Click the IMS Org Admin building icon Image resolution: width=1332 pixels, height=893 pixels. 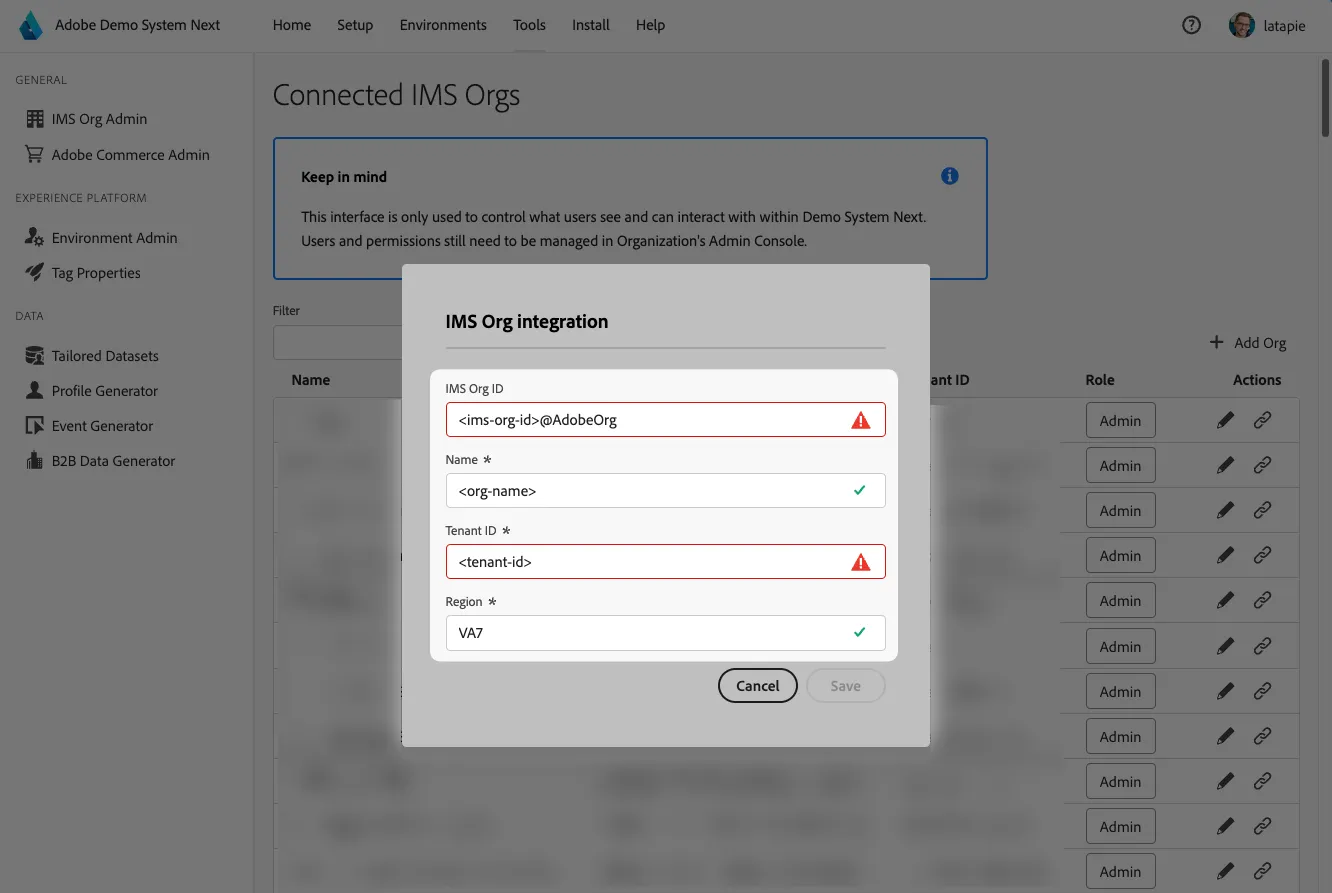pyautogui.click(x=35, y=119)
